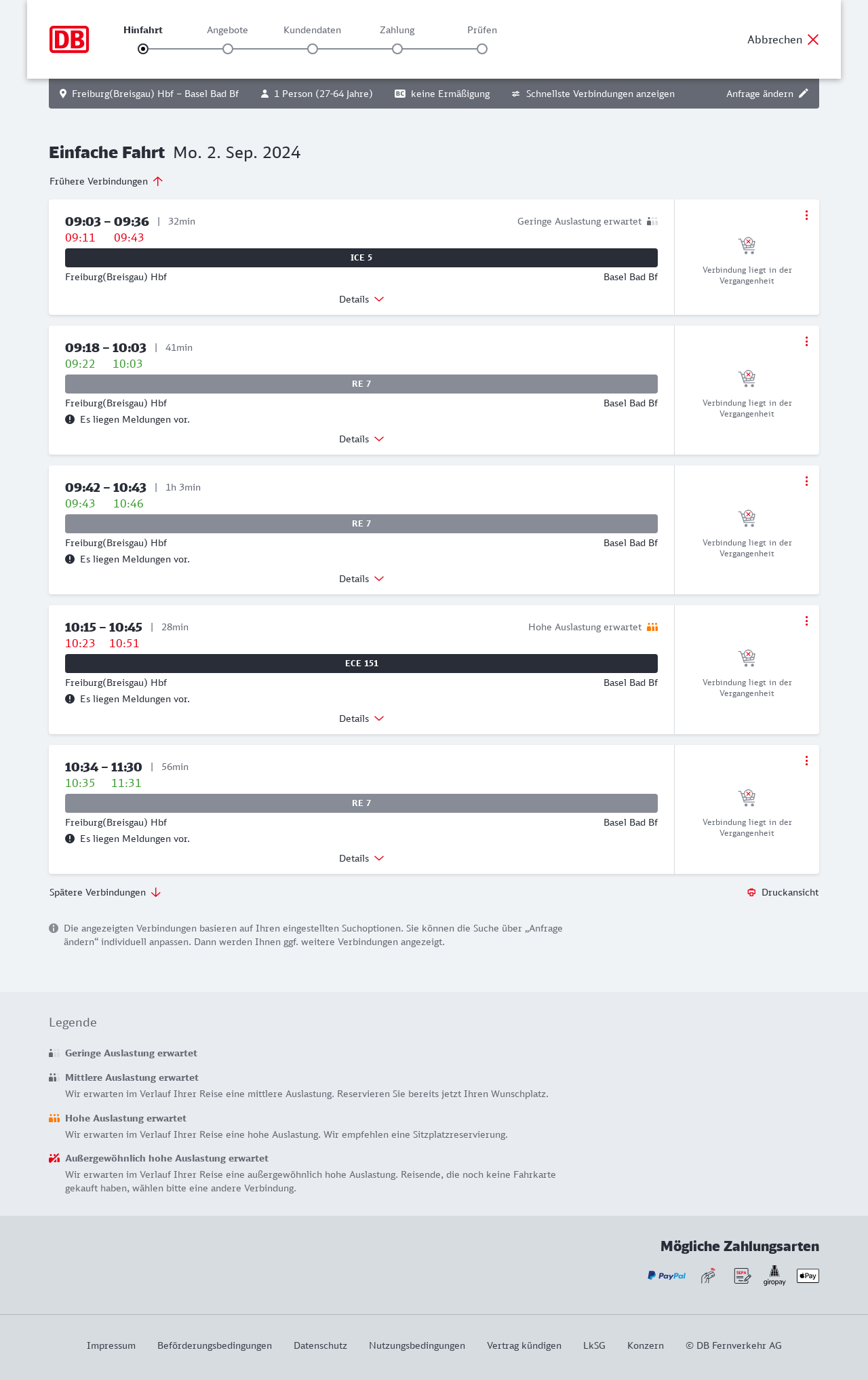Click the ECE 151 train bar
868x1380 pixels.
361,664
